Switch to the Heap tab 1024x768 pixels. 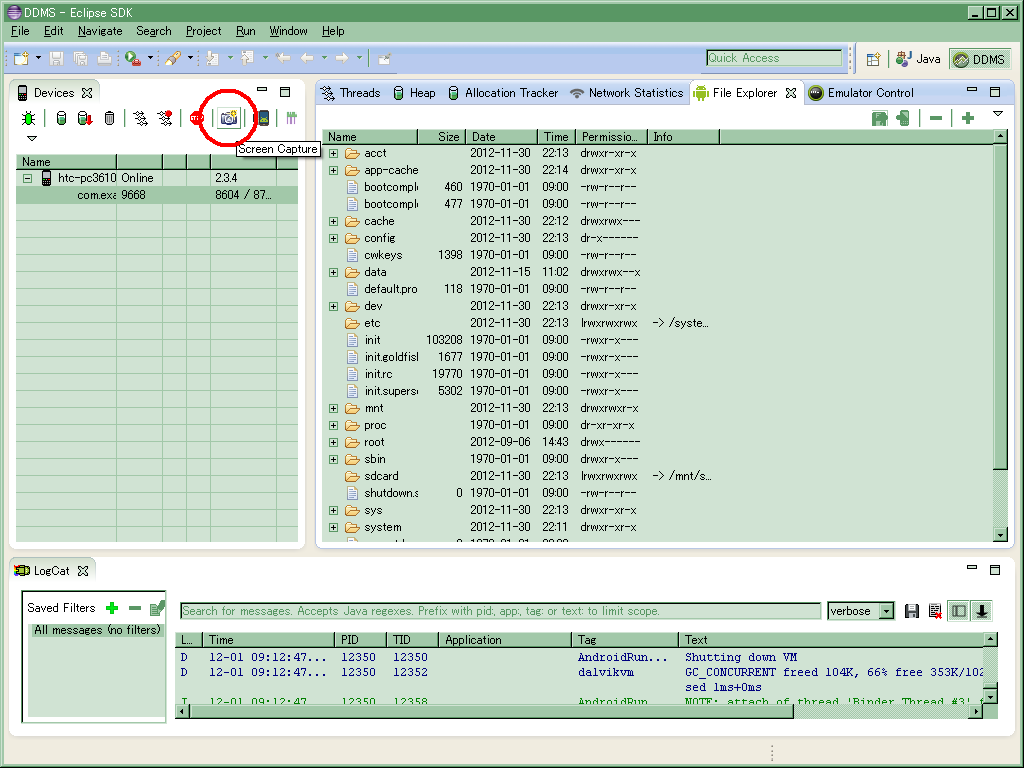click(x=414, y=93)
